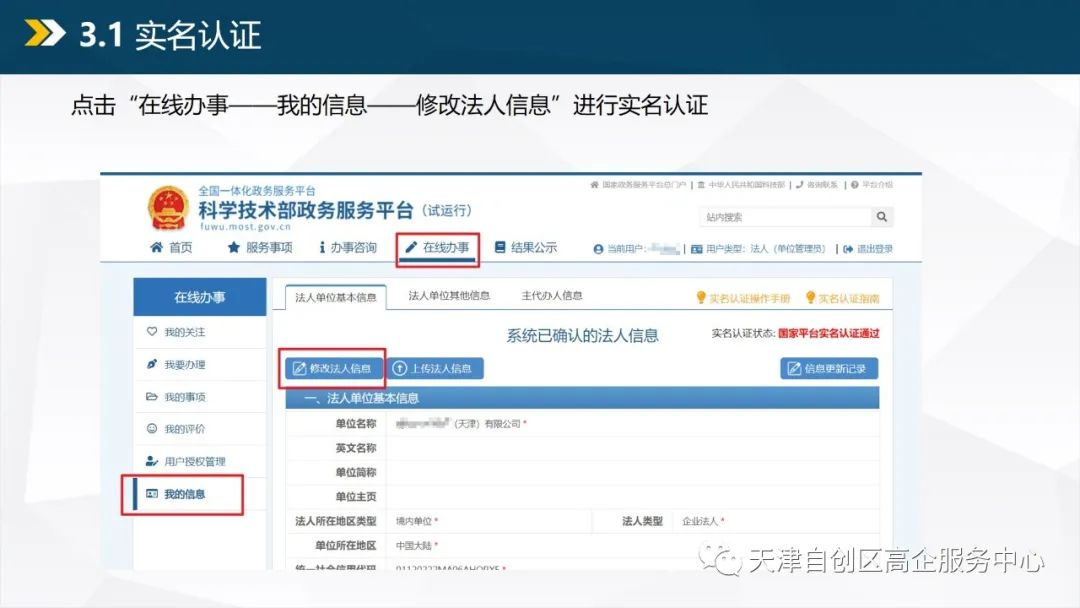Click the 中国大陆 value
Image resolution: width=1080 pixels, height=608 pixels.
pyautogui.click(x=414, y=545)
